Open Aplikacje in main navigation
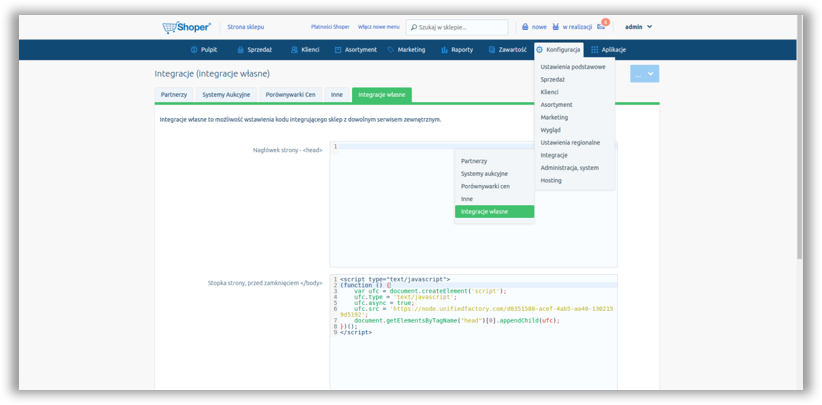The height and width of the screenshot is (405, 822). point(609,50)
